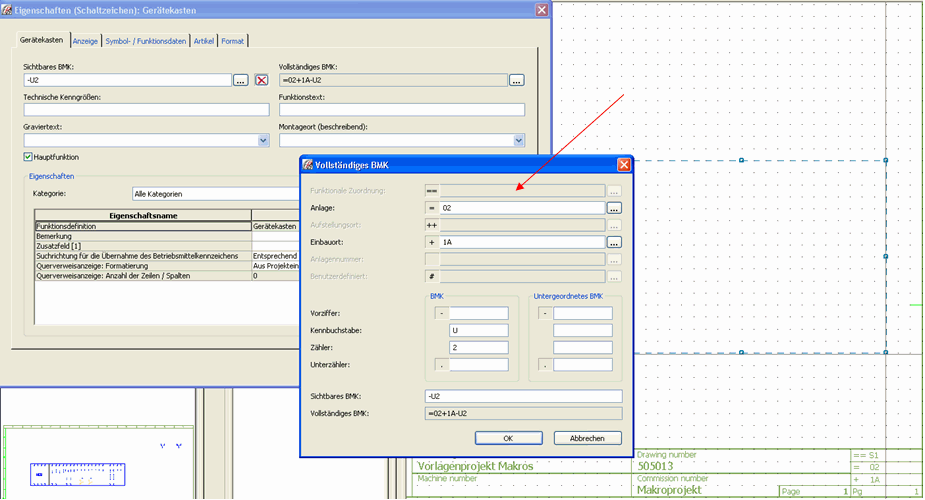Image resolution: width=925 pixels, height=500 pixels.
Task: Click the '.' prefix button in BMK Unterzähler
Action: point(441,365)
